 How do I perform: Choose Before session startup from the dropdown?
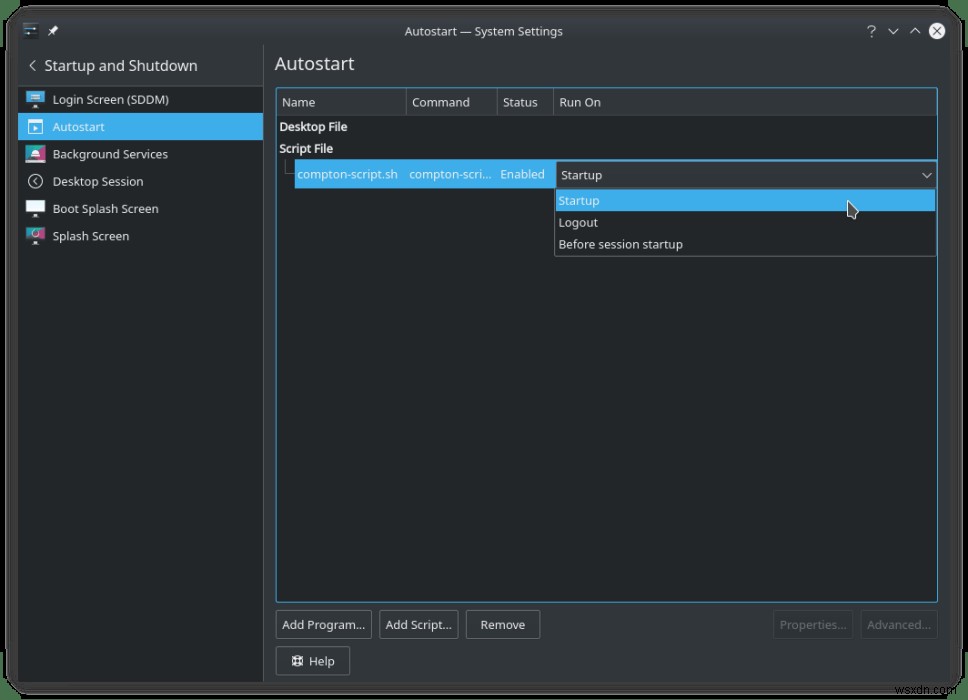click(x=620, y=244)
